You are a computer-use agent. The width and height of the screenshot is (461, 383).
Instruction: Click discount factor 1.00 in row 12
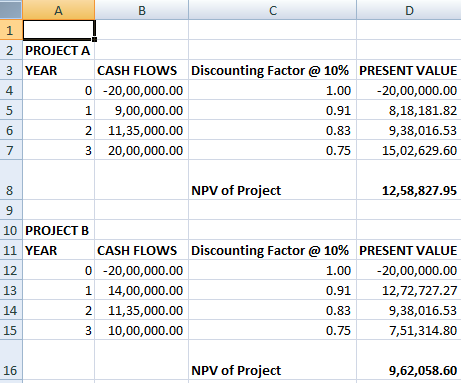(x=272, y=270)
